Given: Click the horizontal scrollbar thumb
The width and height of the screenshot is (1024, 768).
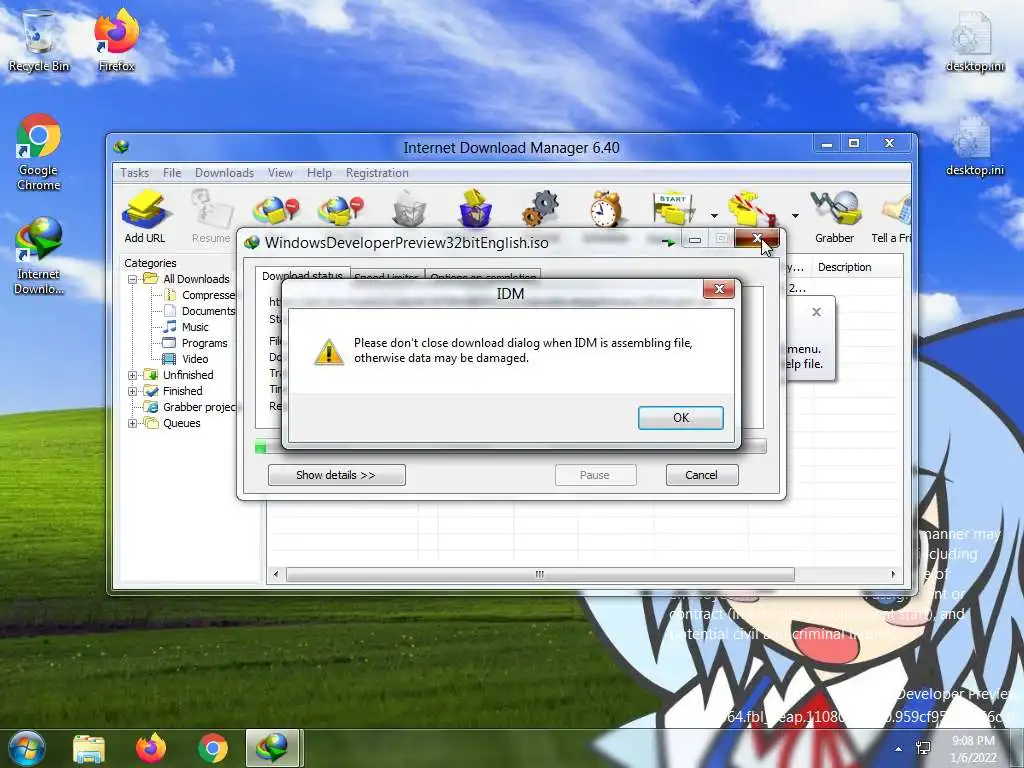Looking at the screenshot, I should pos(540,575).
